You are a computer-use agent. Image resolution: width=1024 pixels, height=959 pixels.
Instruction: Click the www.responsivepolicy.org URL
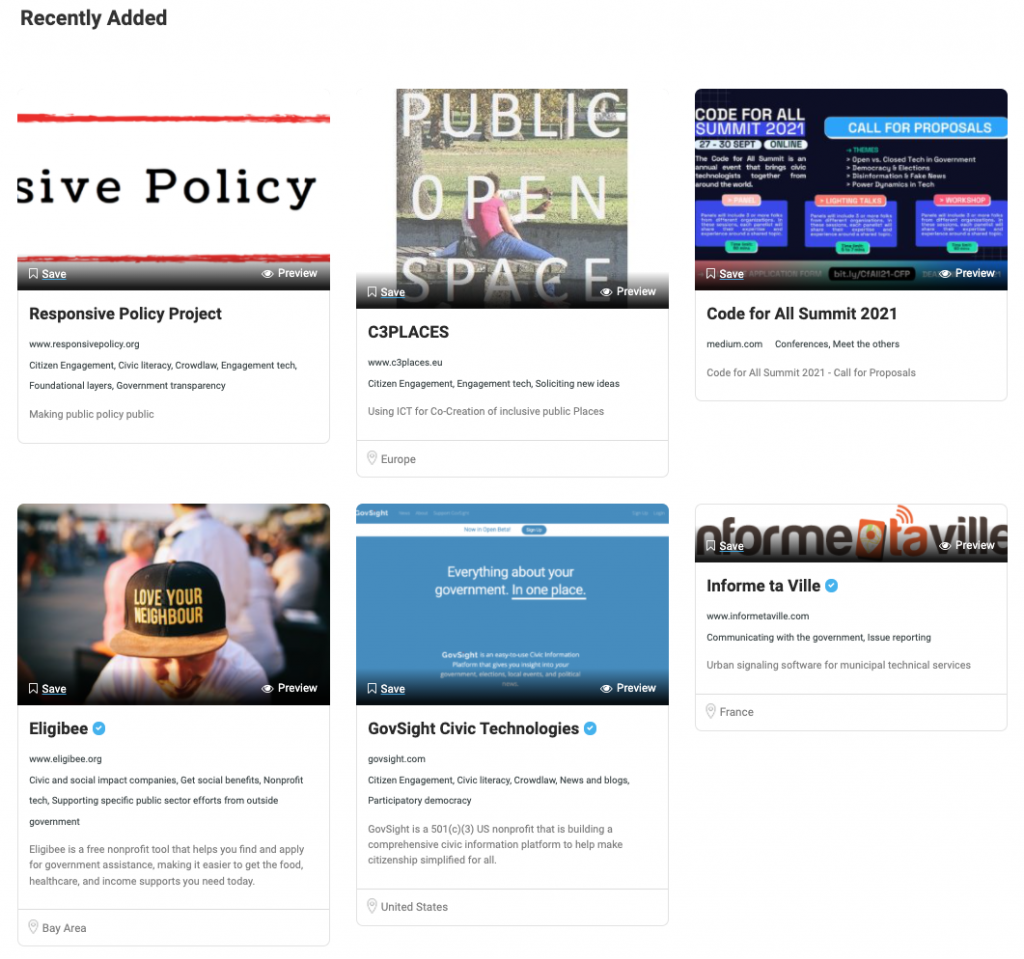(x=84, y=344)
